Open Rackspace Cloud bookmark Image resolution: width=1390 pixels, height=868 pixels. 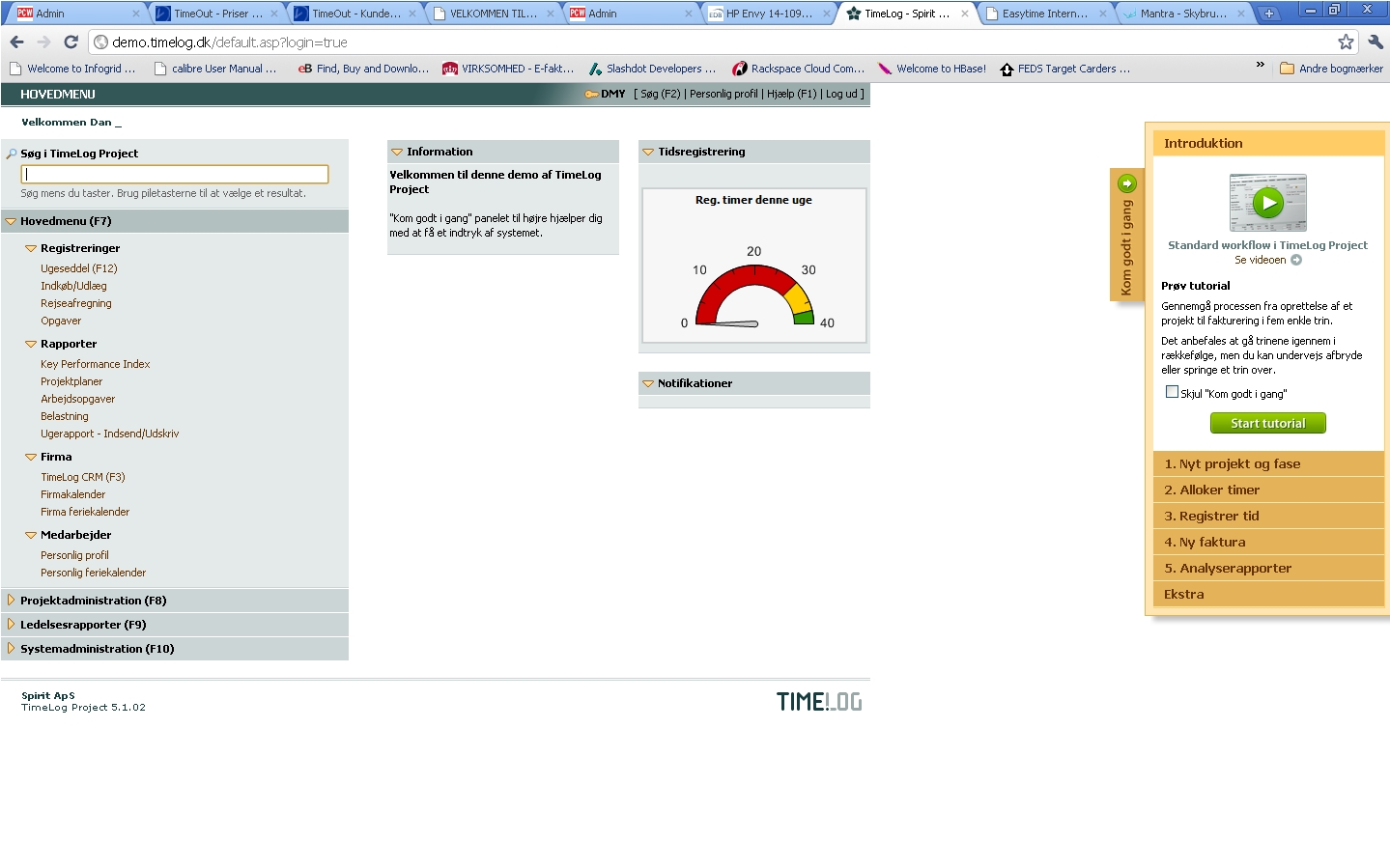tap(798, 69)
